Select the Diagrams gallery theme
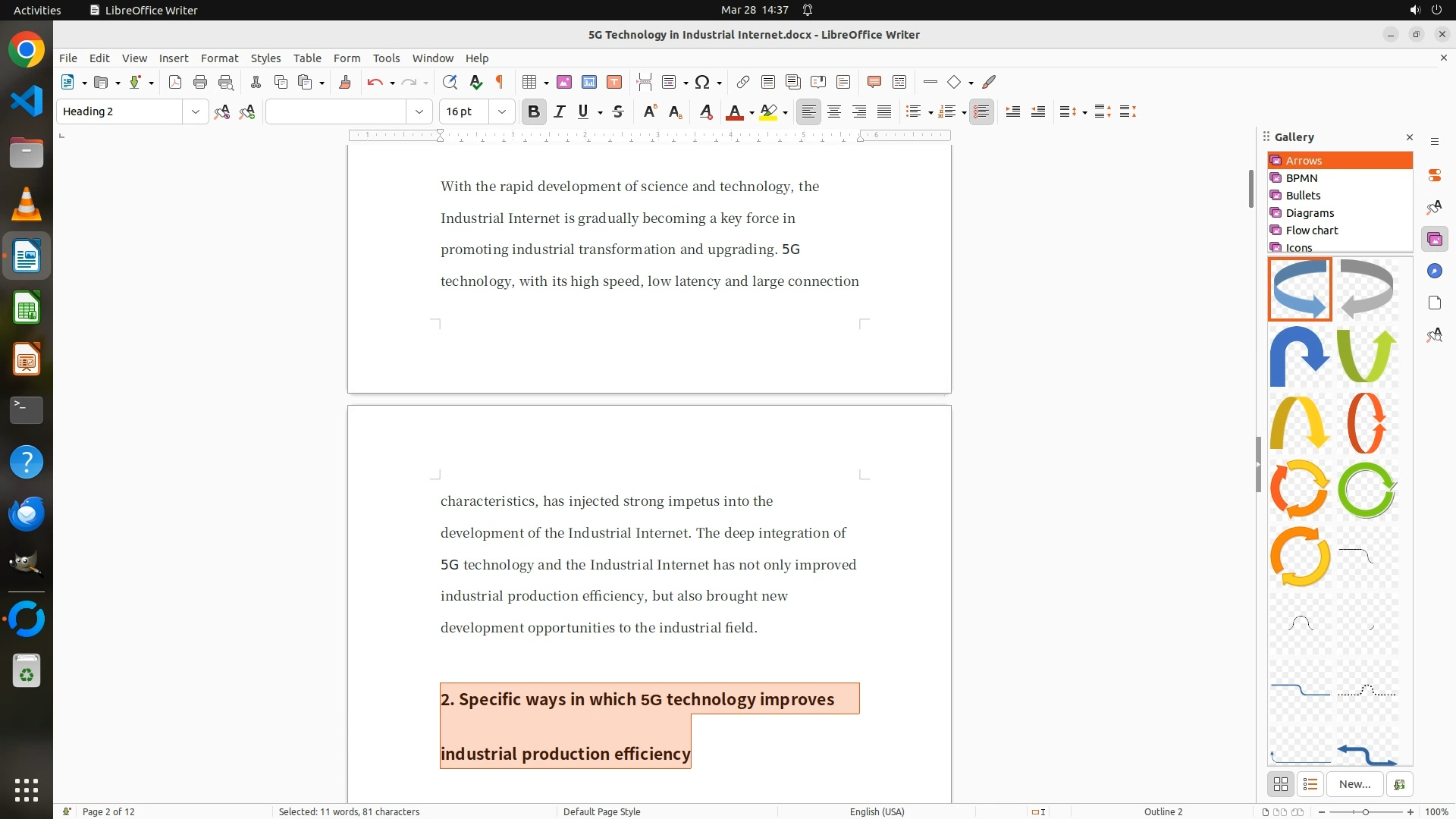Image resolution: width=1456 pixels, height=819 pixels. coord(1310,213)
